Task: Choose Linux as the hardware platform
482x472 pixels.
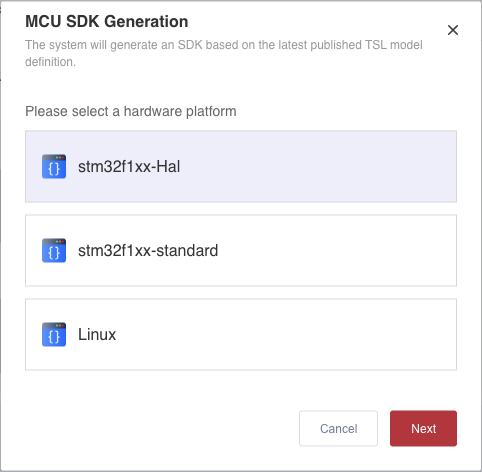Action: 241,334
